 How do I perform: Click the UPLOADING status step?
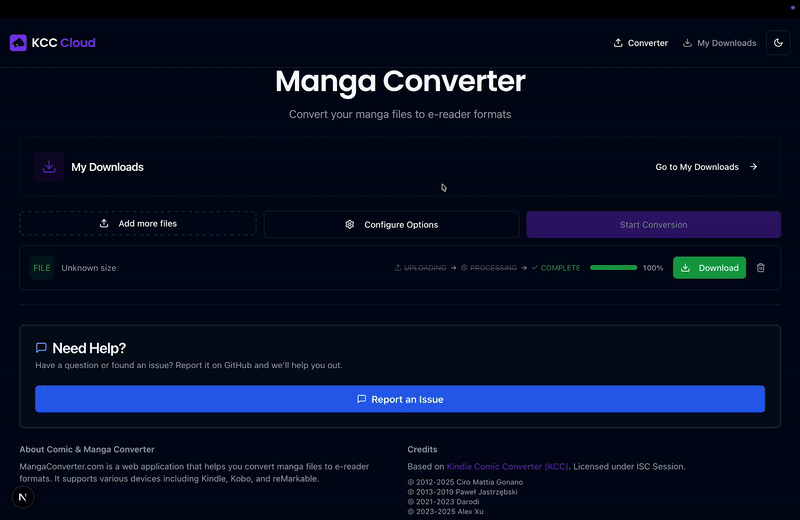pos(420,268)
